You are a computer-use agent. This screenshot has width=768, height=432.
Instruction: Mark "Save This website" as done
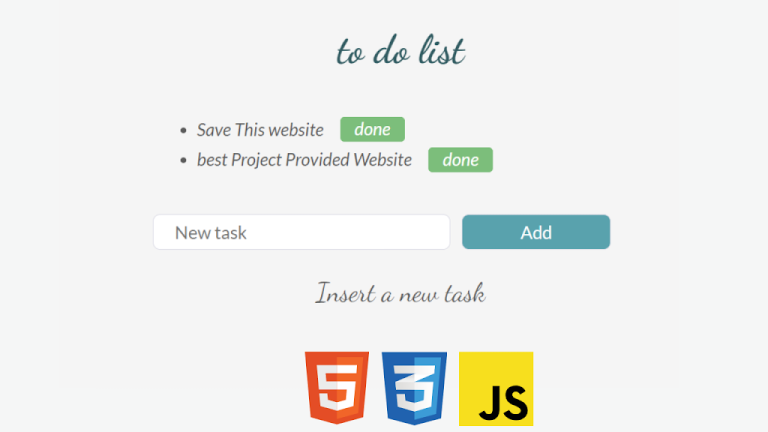pyautogui.click(x=372, y=130)
